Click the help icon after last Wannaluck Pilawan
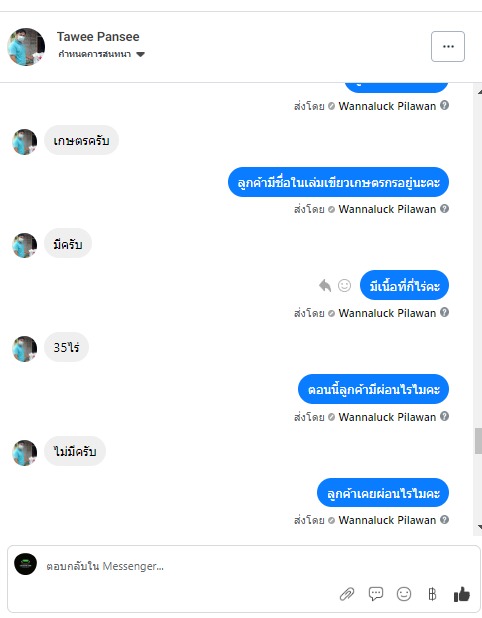The height and width of the screenshot is (618, 482). (445, 519)
